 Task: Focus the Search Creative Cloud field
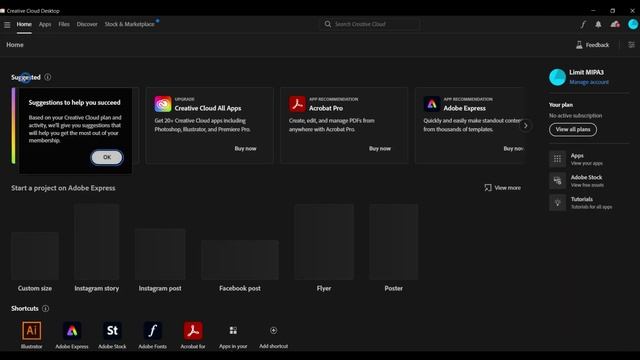[x=370, y=24]
